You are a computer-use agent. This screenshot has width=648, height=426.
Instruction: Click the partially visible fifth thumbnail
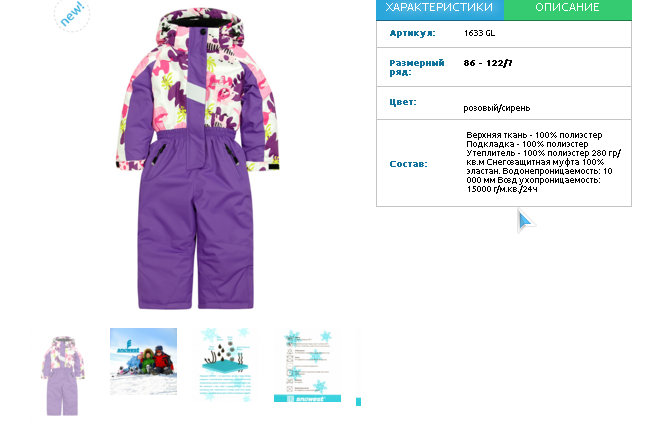pyautogui.click(x=358, y=367)
